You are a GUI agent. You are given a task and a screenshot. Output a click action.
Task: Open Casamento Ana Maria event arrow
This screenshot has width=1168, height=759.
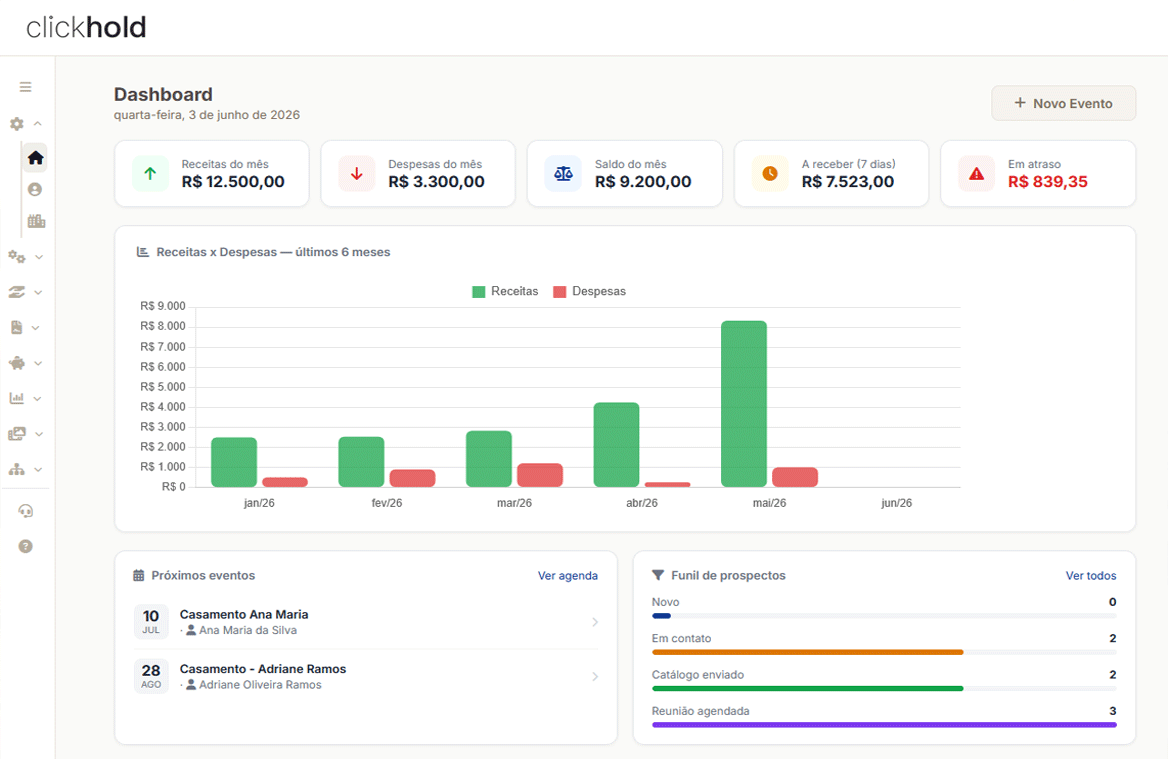pyautogui.click(x=594, y=622)
